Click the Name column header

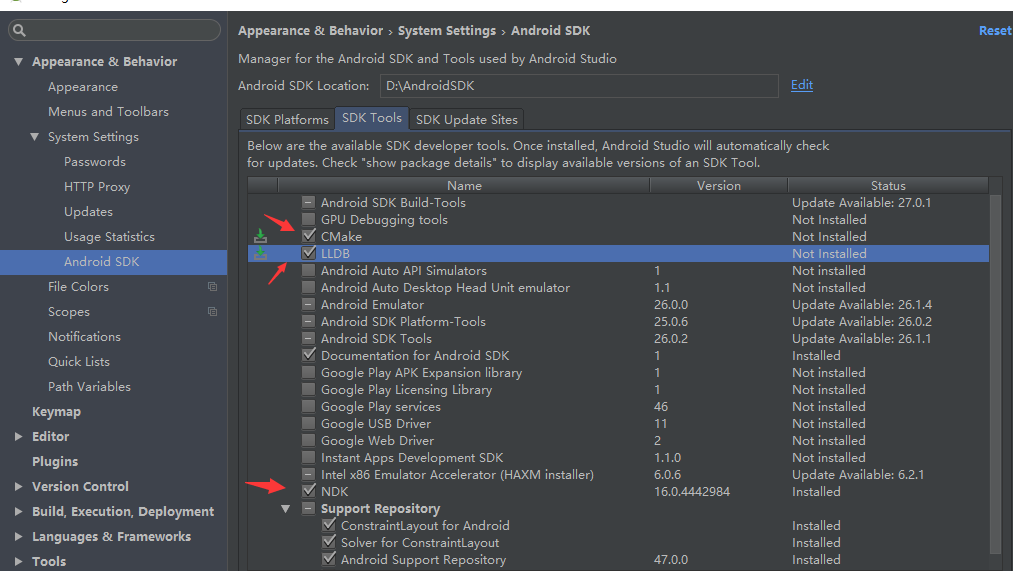coord(464,185)
